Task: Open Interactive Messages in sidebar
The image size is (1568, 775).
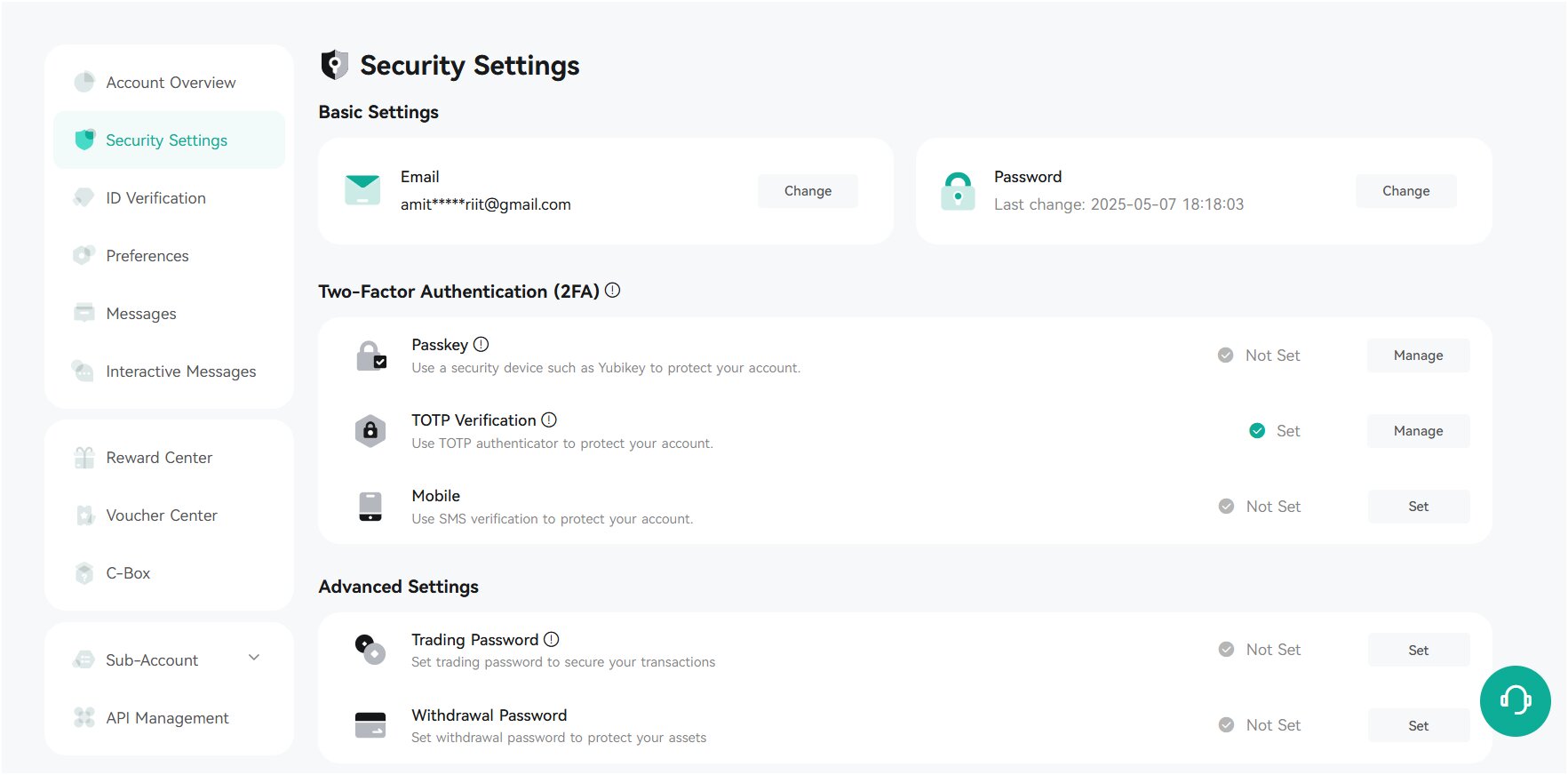Action: pos(169,371)
